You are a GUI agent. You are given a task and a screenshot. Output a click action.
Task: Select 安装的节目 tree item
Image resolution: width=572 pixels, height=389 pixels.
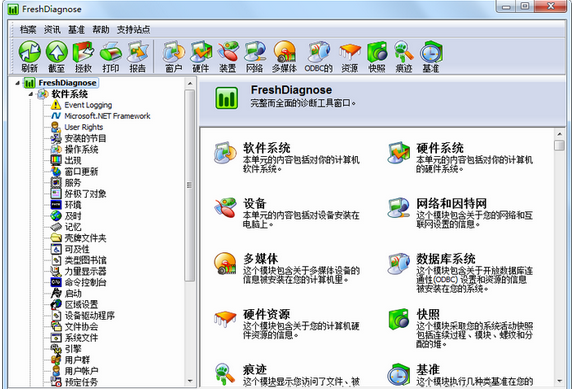[85, 138]
